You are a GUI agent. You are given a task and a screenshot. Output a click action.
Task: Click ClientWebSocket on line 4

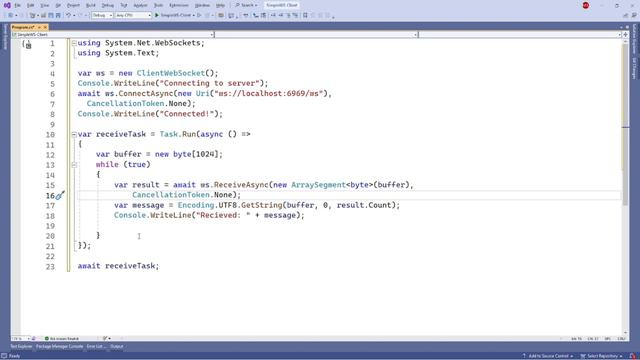pyautogui.click(x=171, y=73)
